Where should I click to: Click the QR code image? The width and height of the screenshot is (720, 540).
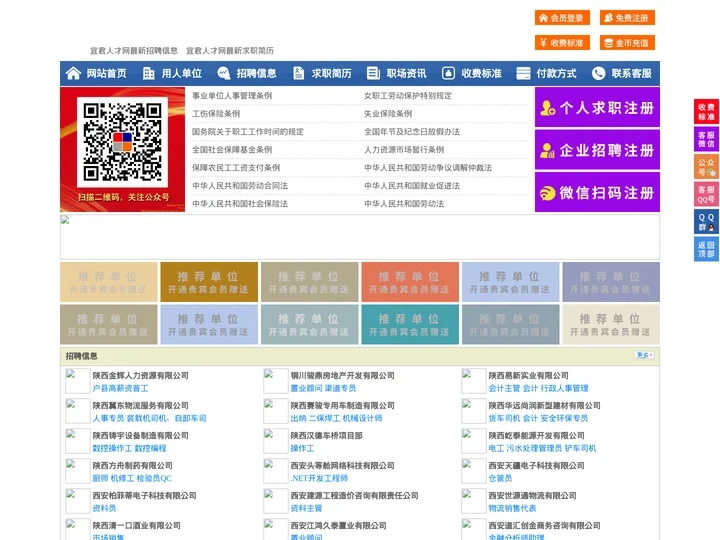click(123, 141)
